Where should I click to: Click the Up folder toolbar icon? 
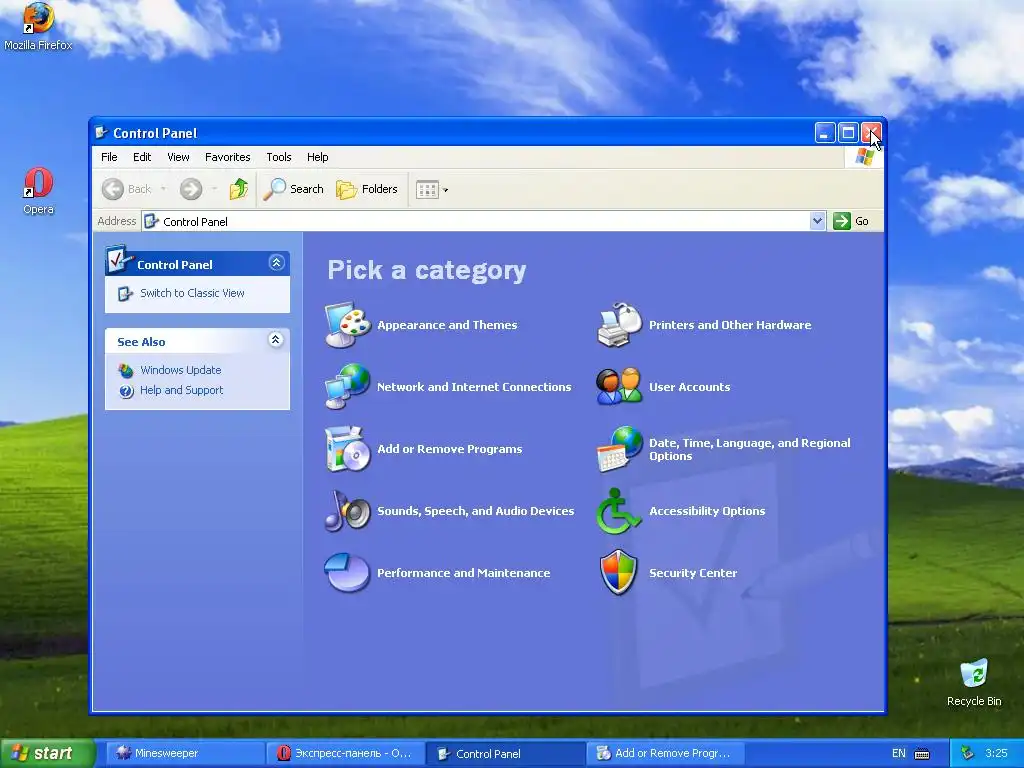coord(239,189)
